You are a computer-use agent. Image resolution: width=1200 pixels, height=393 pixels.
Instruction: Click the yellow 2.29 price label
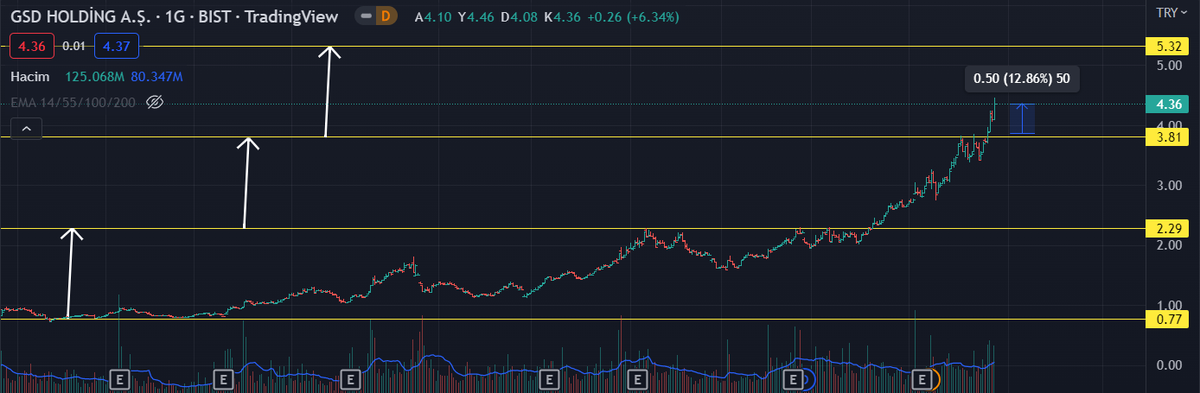tap(1168, 229)
